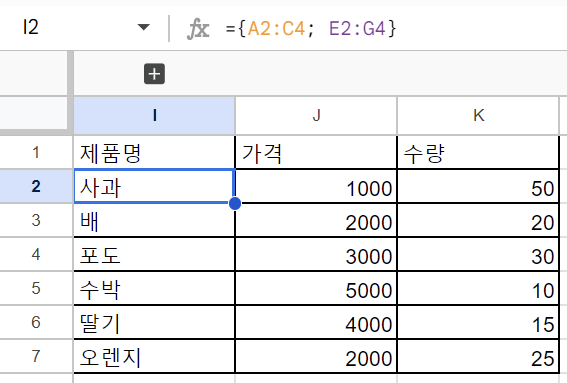This screenshot has height=383, width=567.
Task: Select column K header
Action: [x=478, y=116]
